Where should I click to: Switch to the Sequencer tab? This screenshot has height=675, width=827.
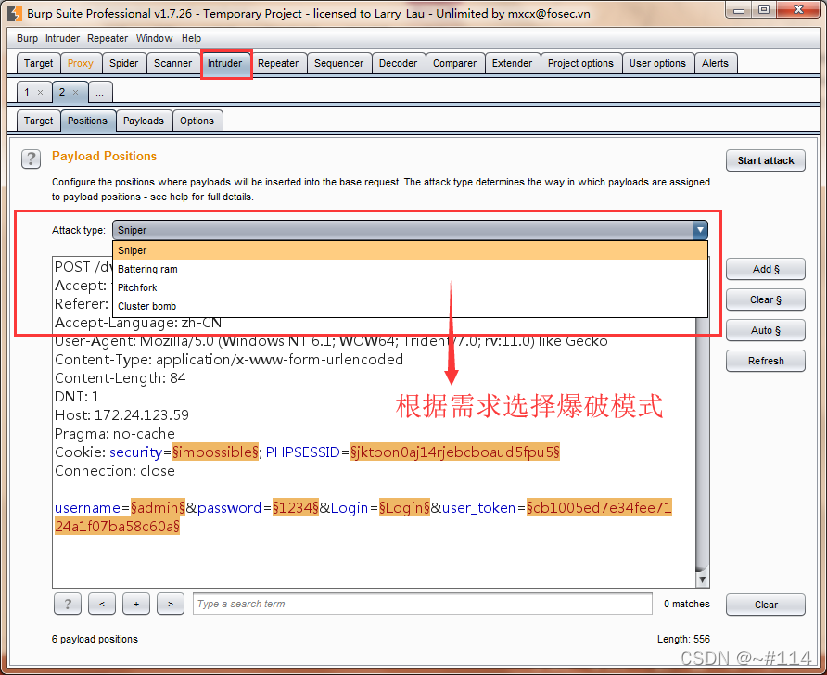click(x=339, y=63)
